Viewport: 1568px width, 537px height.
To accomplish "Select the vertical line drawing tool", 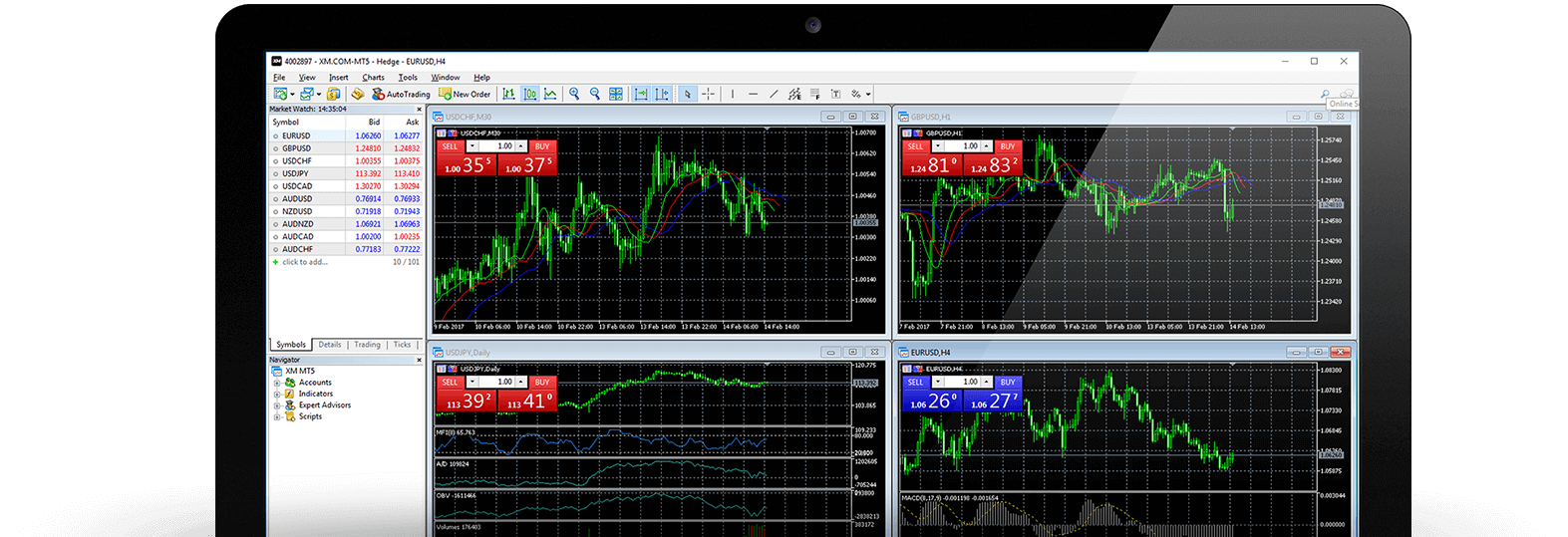I will [733, 94].
